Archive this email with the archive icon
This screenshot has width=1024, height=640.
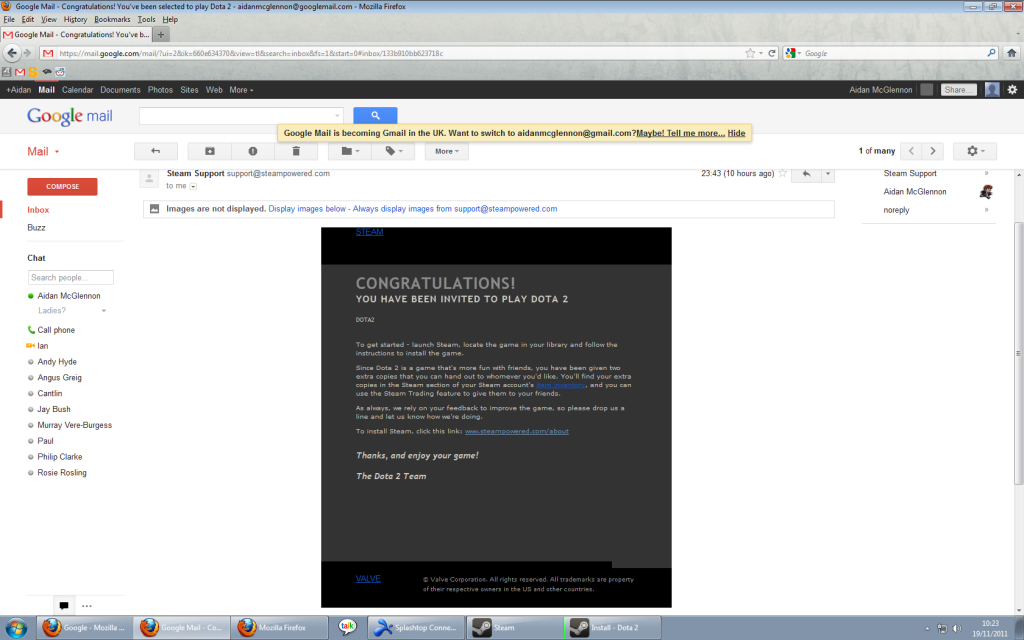(x=210, y=151)
